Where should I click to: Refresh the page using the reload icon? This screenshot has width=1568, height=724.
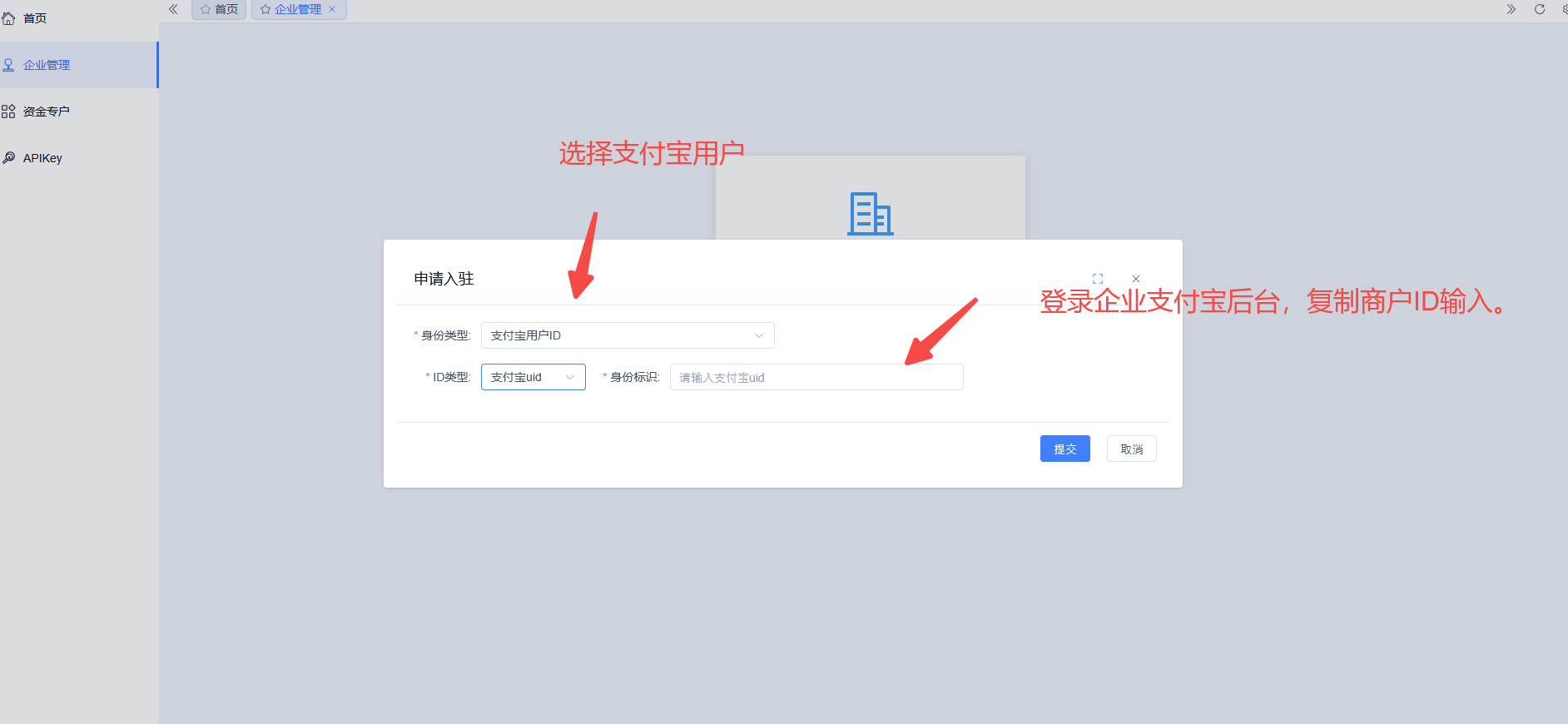coord(1540,9)
